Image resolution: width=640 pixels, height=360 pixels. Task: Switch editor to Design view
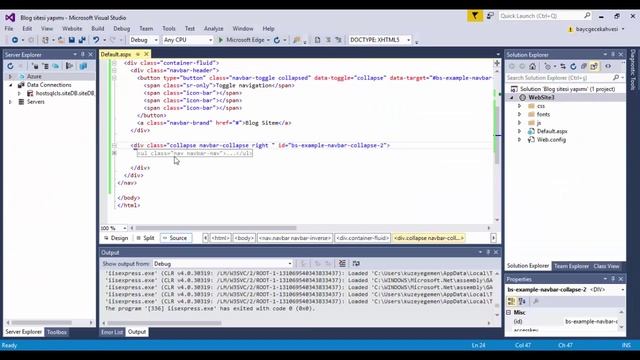[116, 238]
